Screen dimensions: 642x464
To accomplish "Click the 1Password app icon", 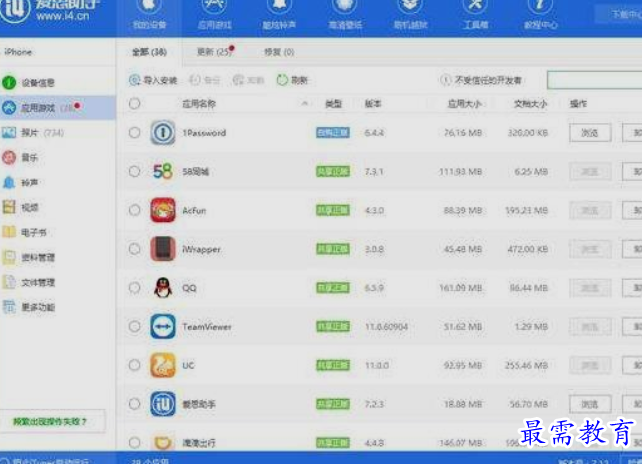I will pos(163,133).
